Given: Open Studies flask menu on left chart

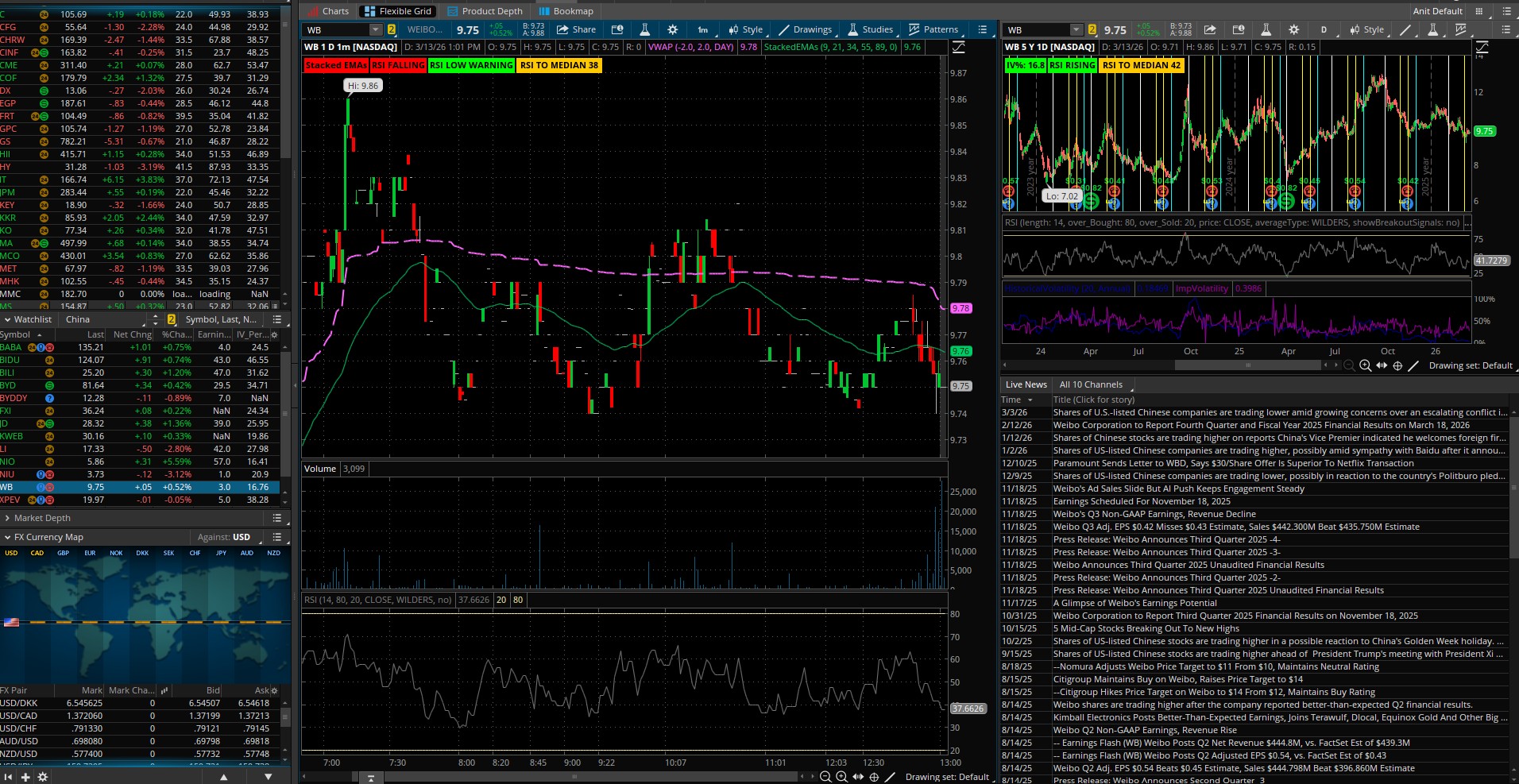Looking at the screenshot, I should pyautogui.click(x=869, y=30).
